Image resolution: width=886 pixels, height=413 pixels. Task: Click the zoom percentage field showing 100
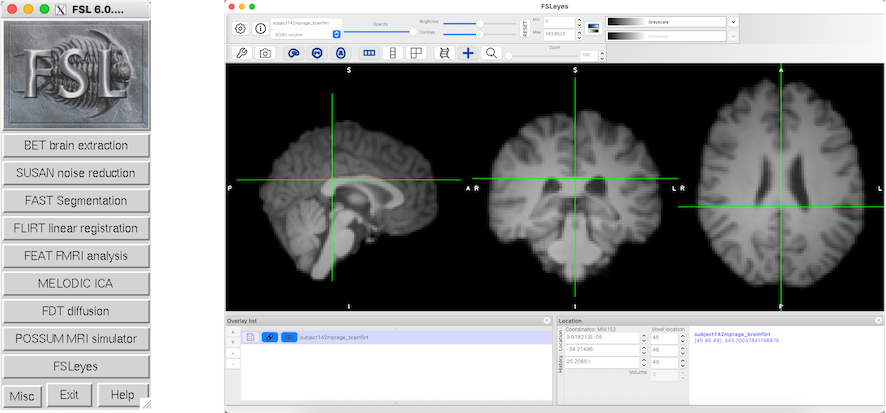[x=589, y=55]
